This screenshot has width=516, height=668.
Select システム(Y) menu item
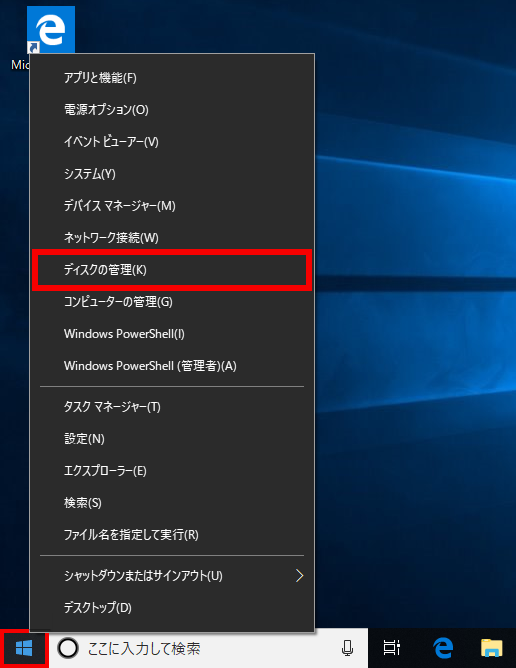pos(172,173)
